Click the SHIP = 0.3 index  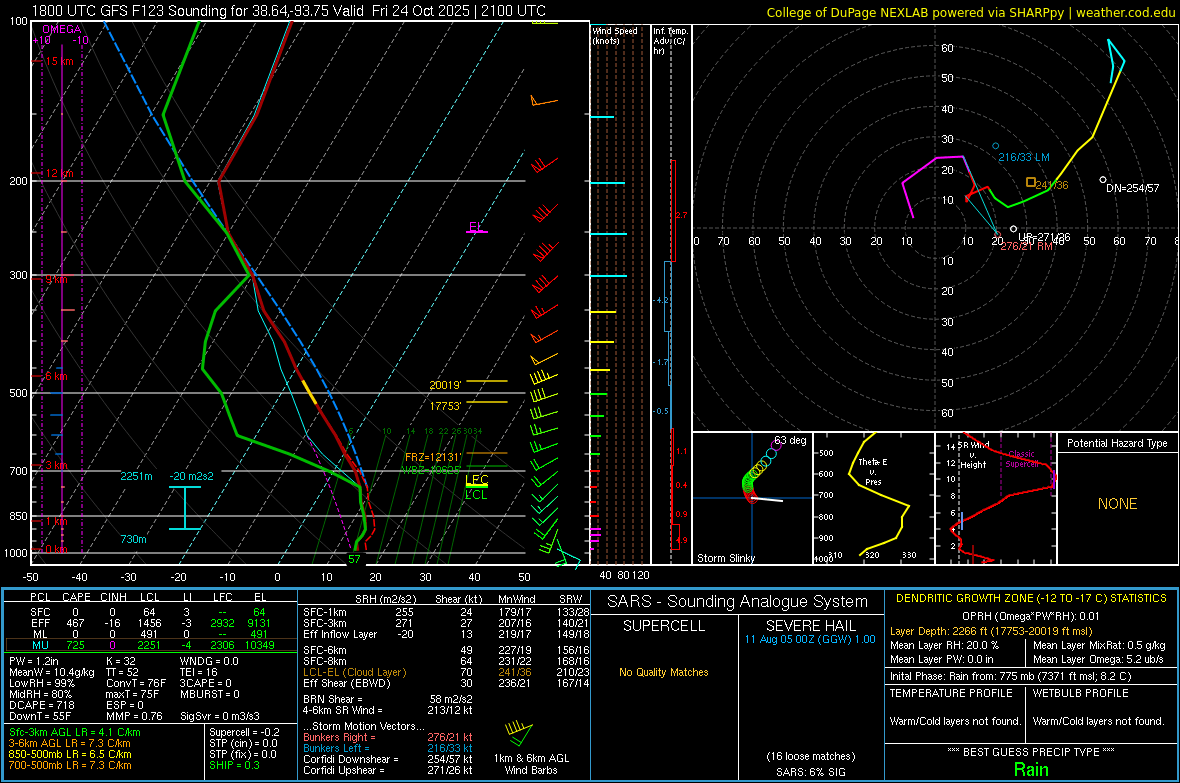(234, 765)
